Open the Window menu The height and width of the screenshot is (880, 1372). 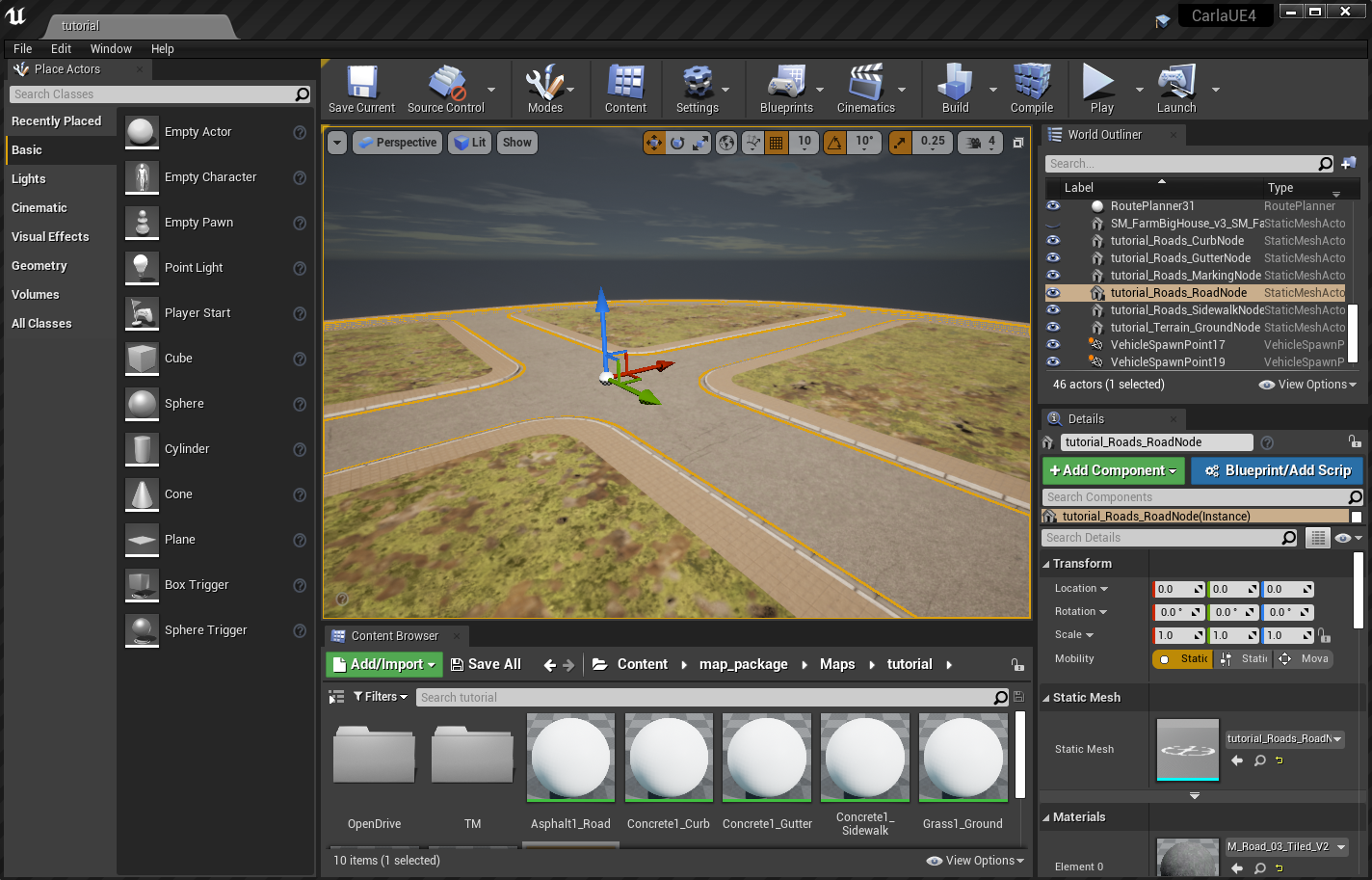pos(111,49)
